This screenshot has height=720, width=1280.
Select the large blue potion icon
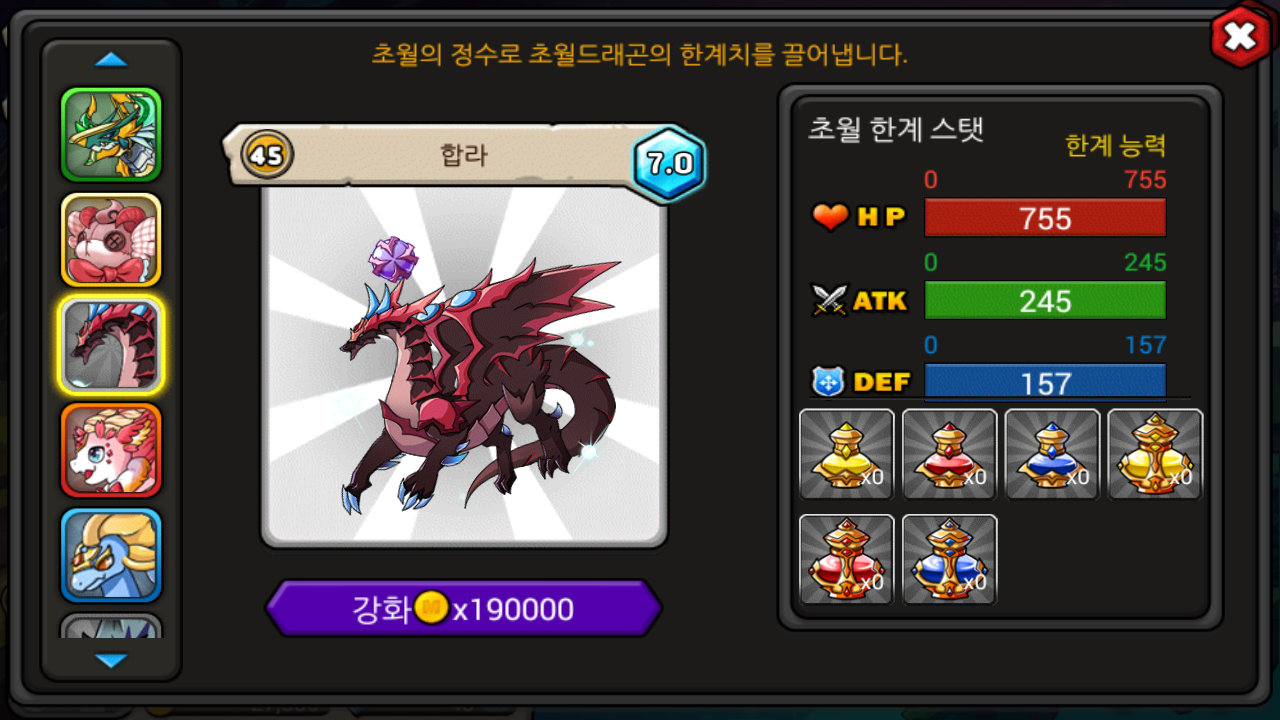(x=950, y=559)
